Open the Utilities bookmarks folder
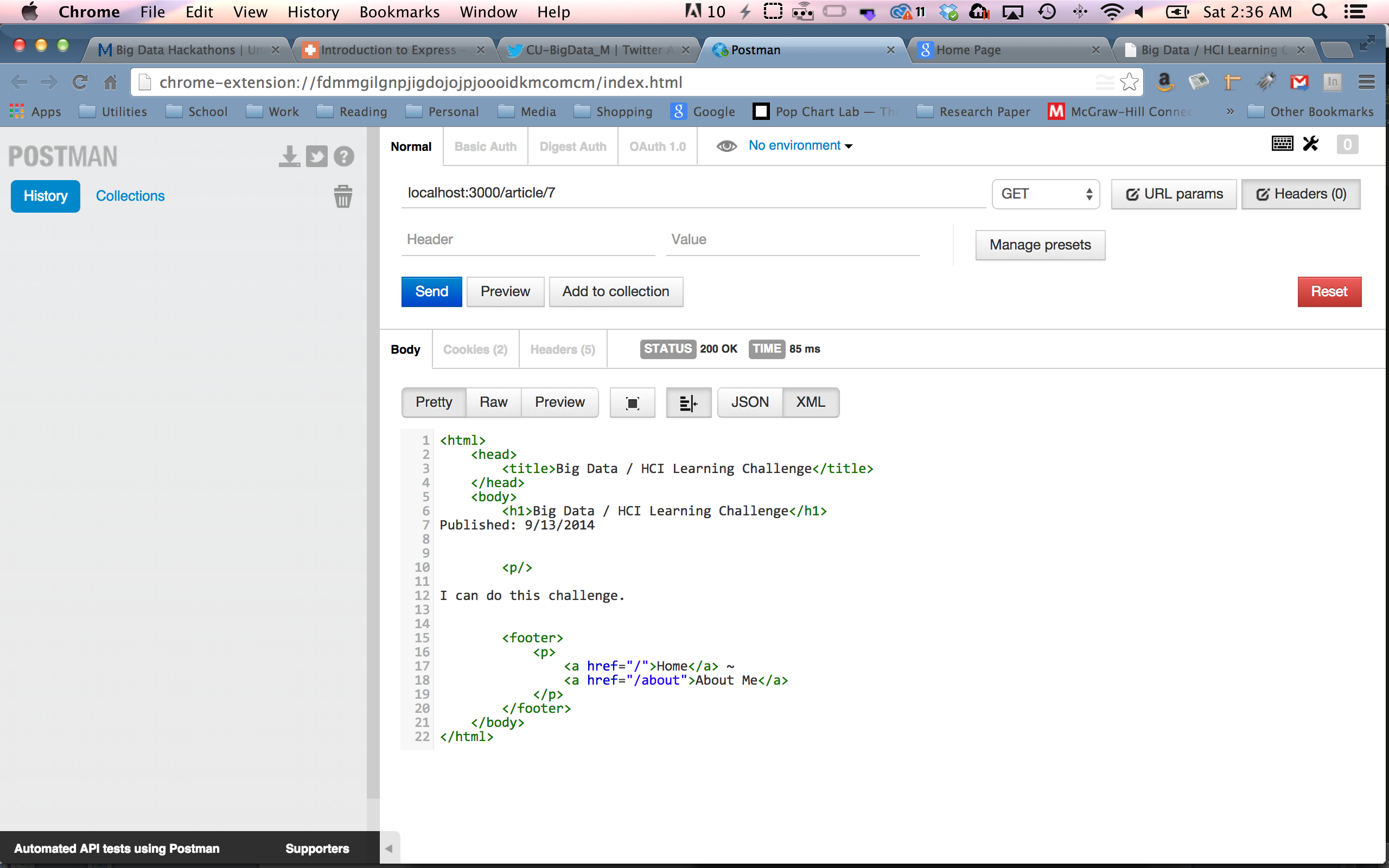Screen dimensions: 1389x868 (x=113, y=111)
